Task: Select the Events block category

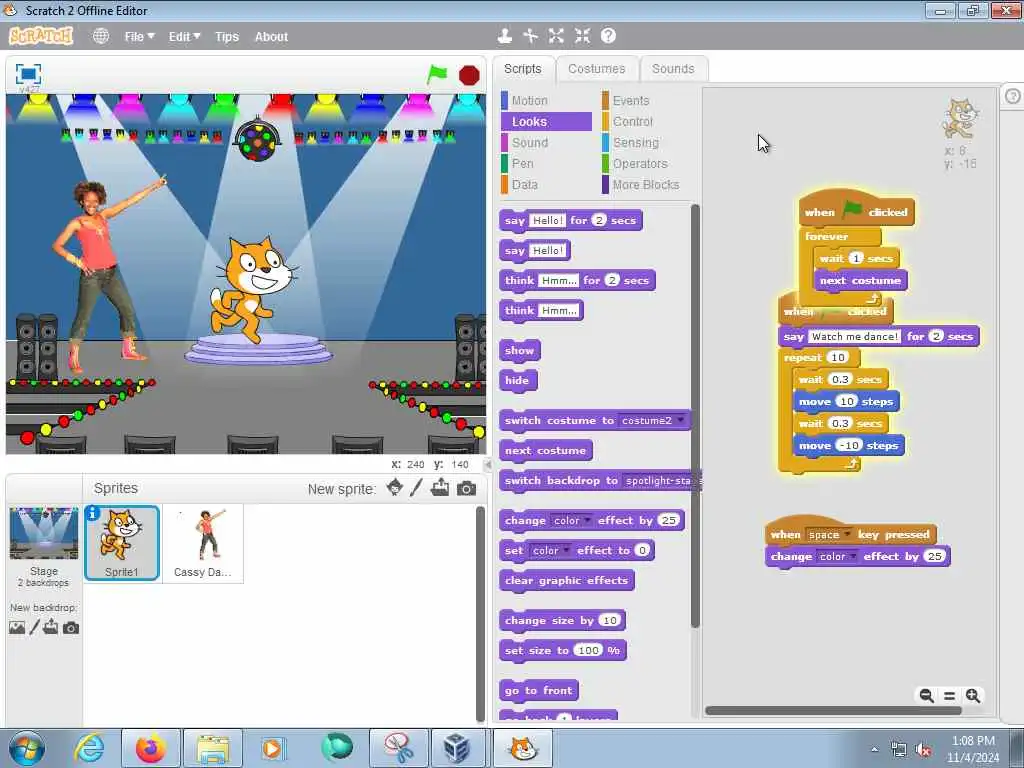Action: (x=647, y=101)
